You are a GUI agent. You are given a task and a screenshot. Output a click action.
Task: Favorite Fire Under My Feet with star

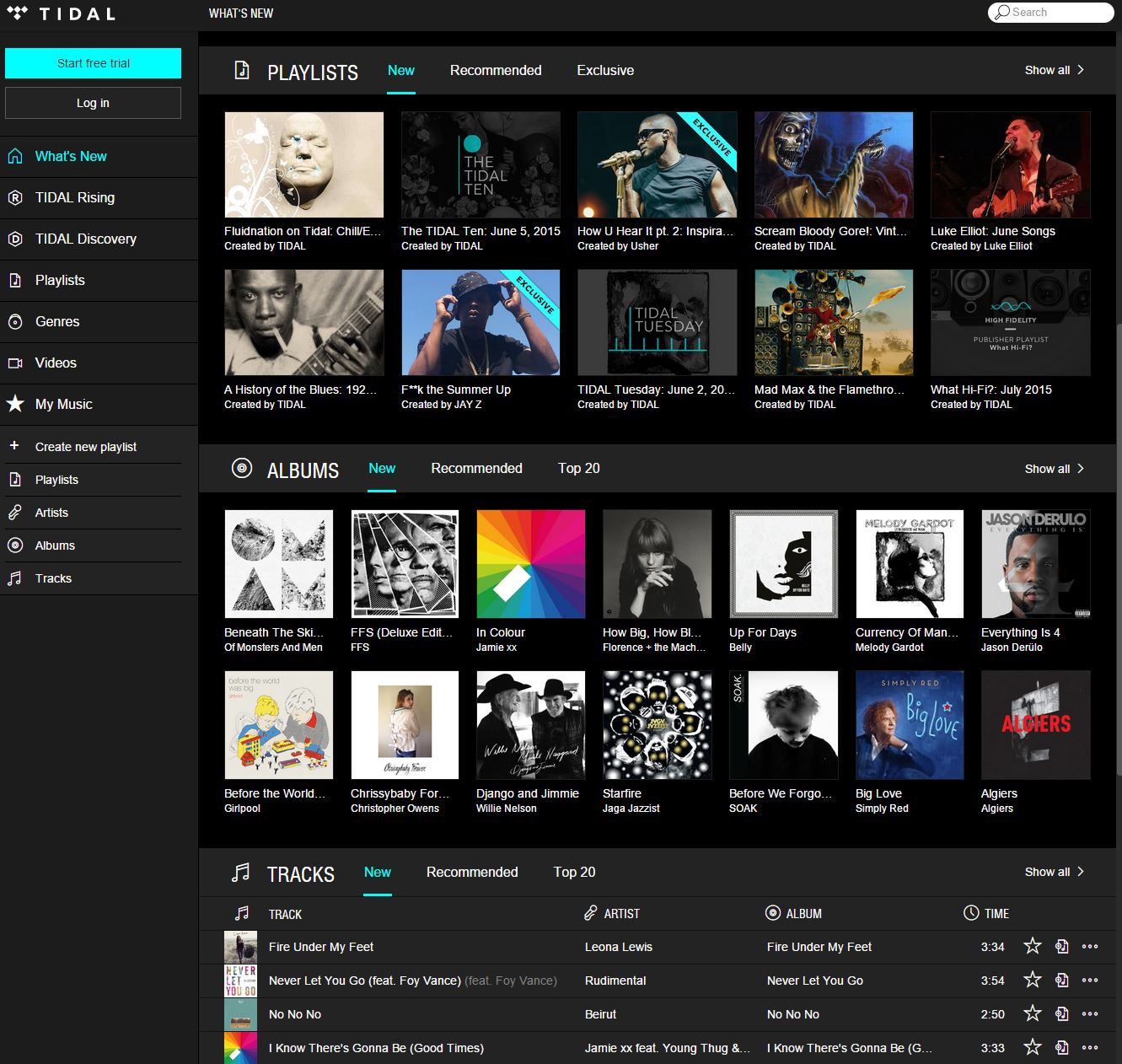1032,946
